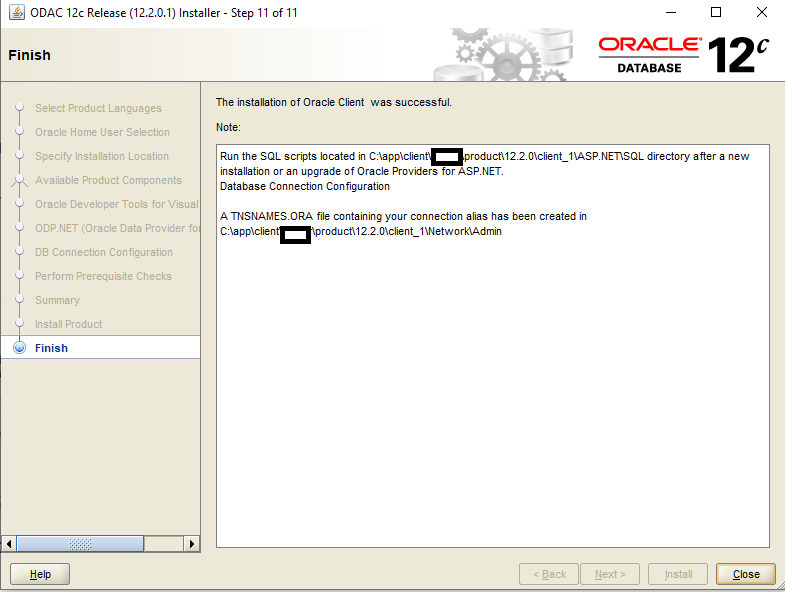Click the sidebar scroll left arrow

(9, 543)
